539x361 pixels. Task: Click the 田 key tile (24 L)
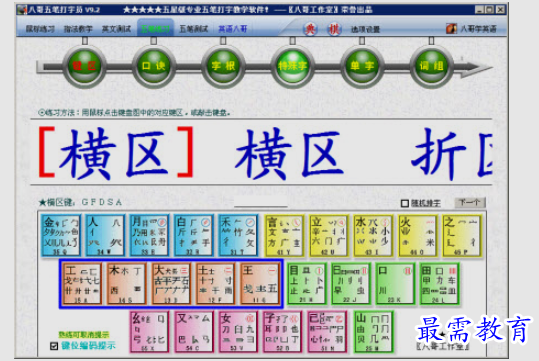click(x=440, y=284)
